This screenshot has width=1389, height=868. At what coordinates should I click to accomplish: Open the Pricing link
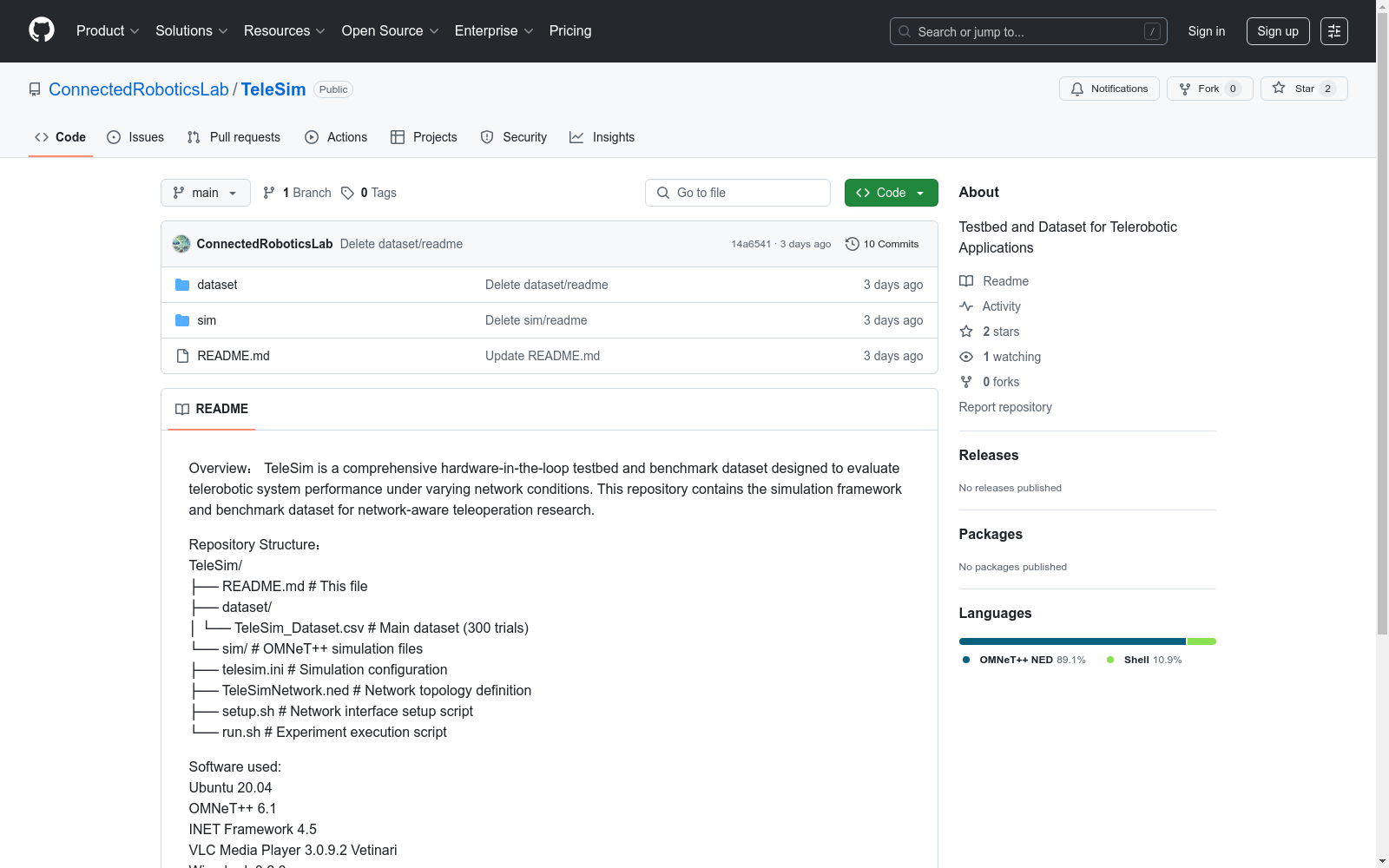point(570,31)
